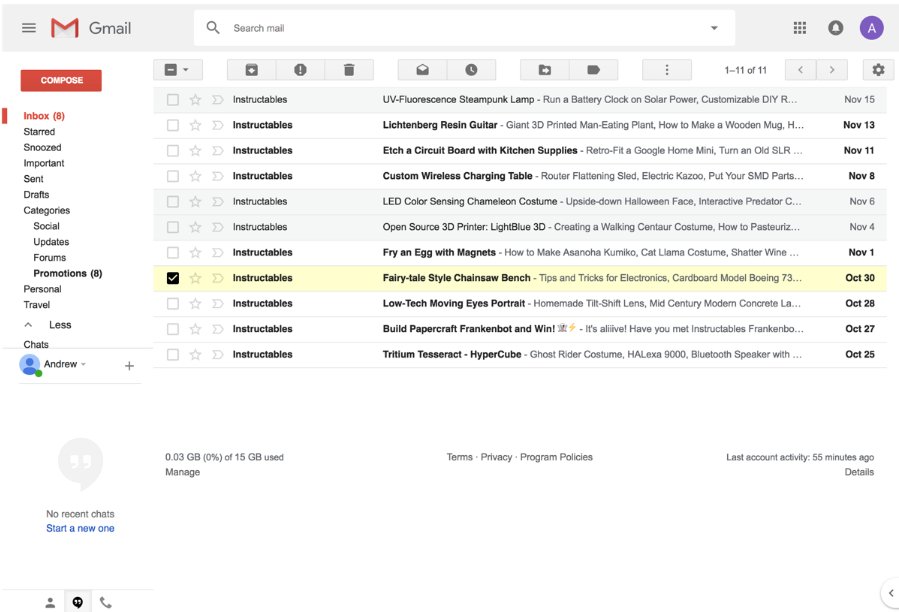Star the Fairy-tale Style Chainsaw Bench email

pyautogui.click(x=195, y=278)
